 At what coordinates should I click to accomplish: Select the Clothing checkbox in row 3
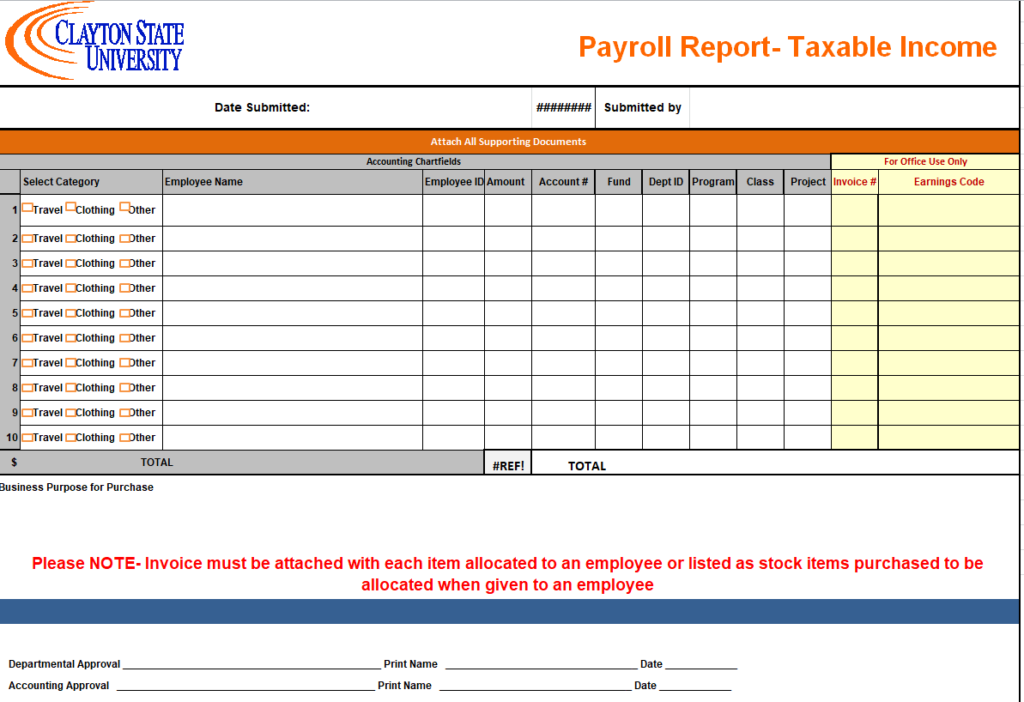coord(71,263)
